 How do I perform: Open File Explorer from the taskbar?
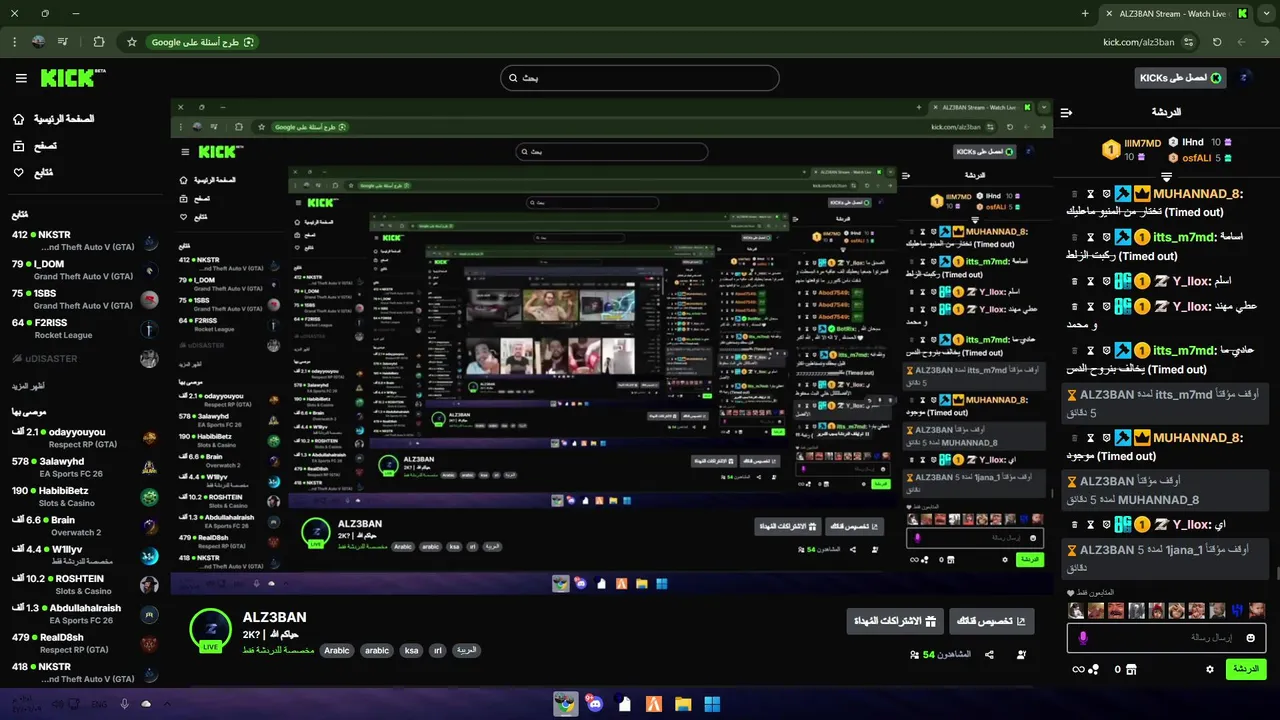[x=683, y=704]
